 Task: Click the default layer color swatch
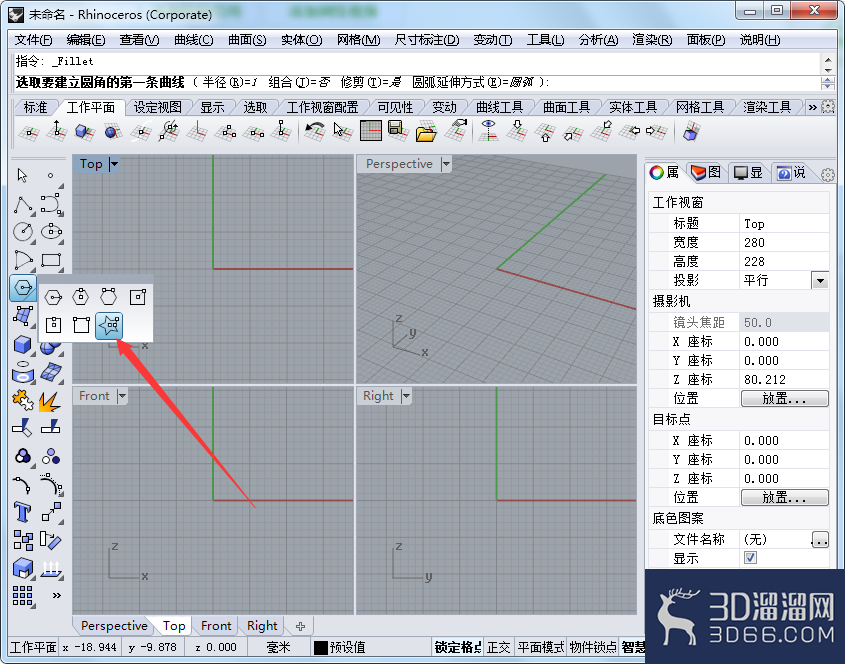320,647
